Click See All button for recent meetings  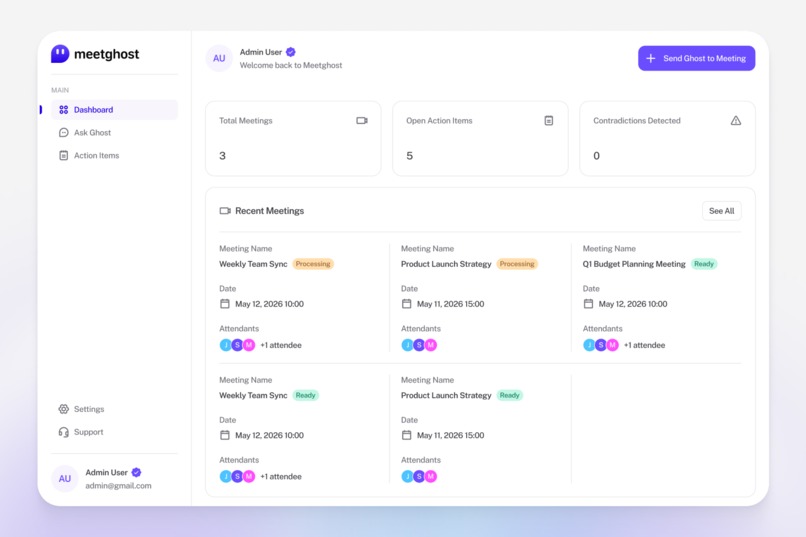click(x=722, y=211)
